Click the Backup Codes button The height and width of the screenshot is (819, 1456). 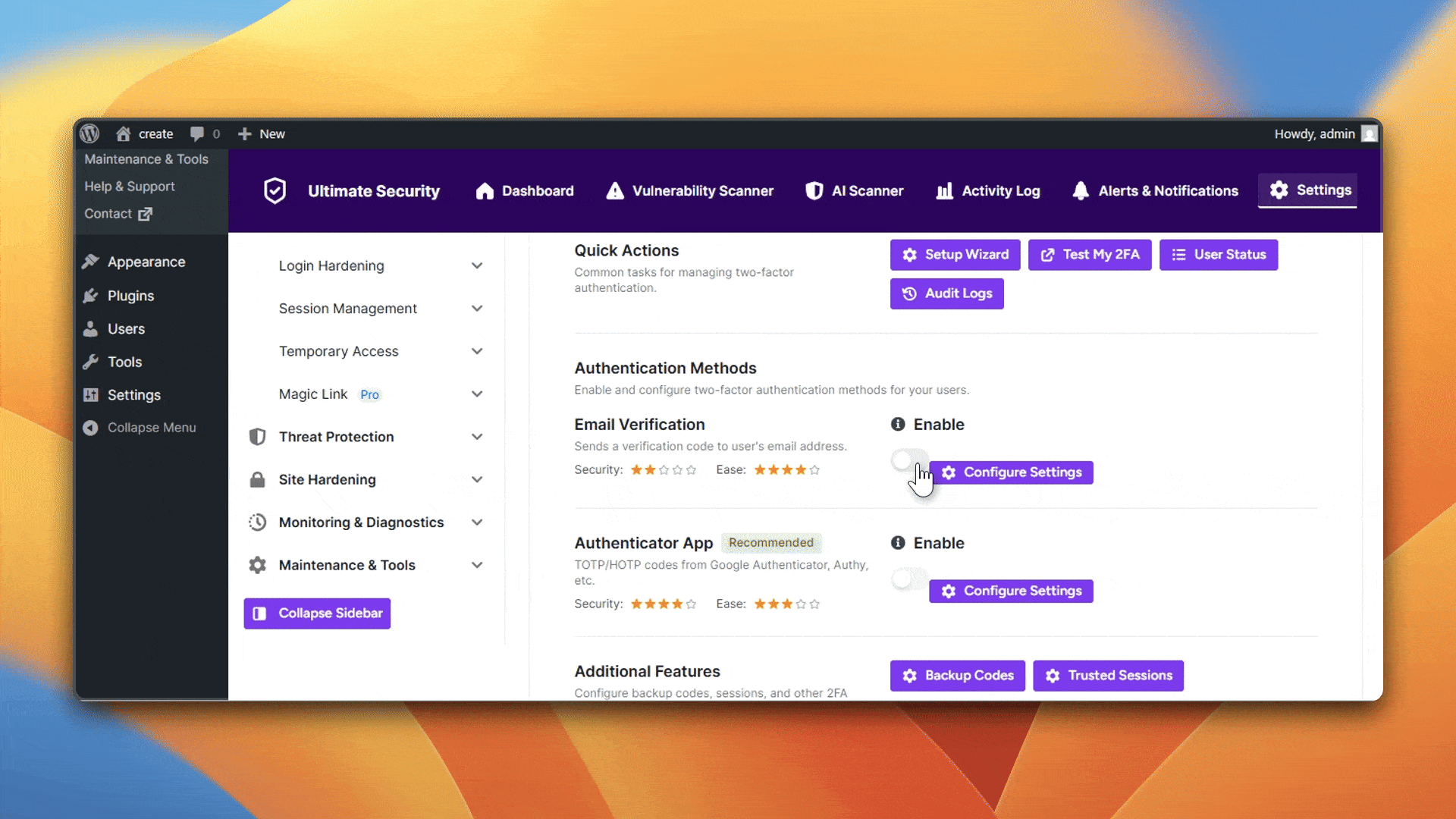[958, 676]
